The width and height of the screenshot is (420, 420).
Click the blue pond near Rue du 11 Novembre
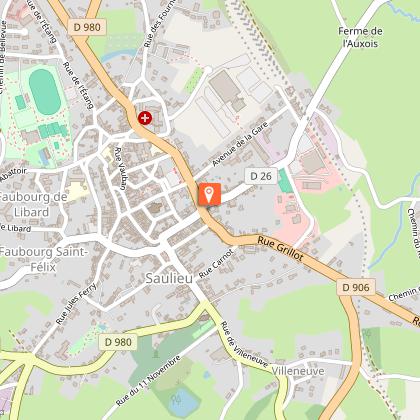click(182, 401)
